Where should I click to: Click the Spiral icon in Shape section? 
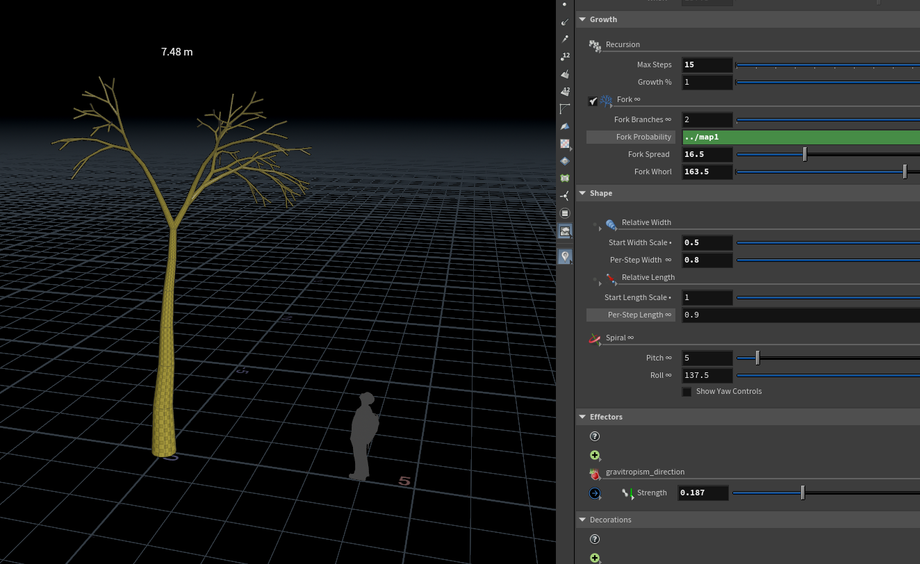(595, 339)
